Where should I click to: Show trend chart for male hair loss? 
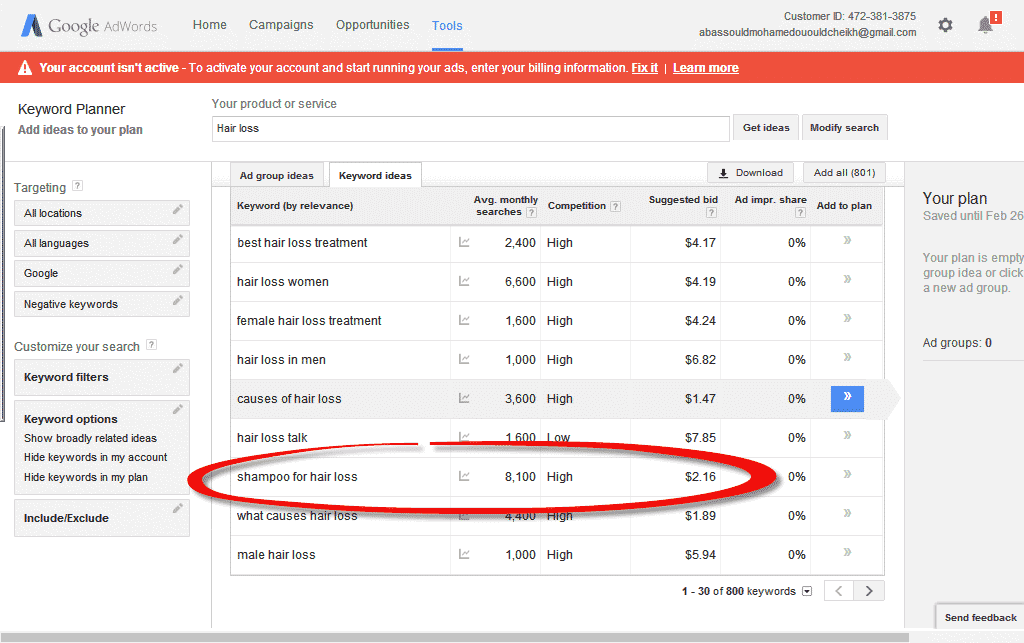tap(464, 554)
